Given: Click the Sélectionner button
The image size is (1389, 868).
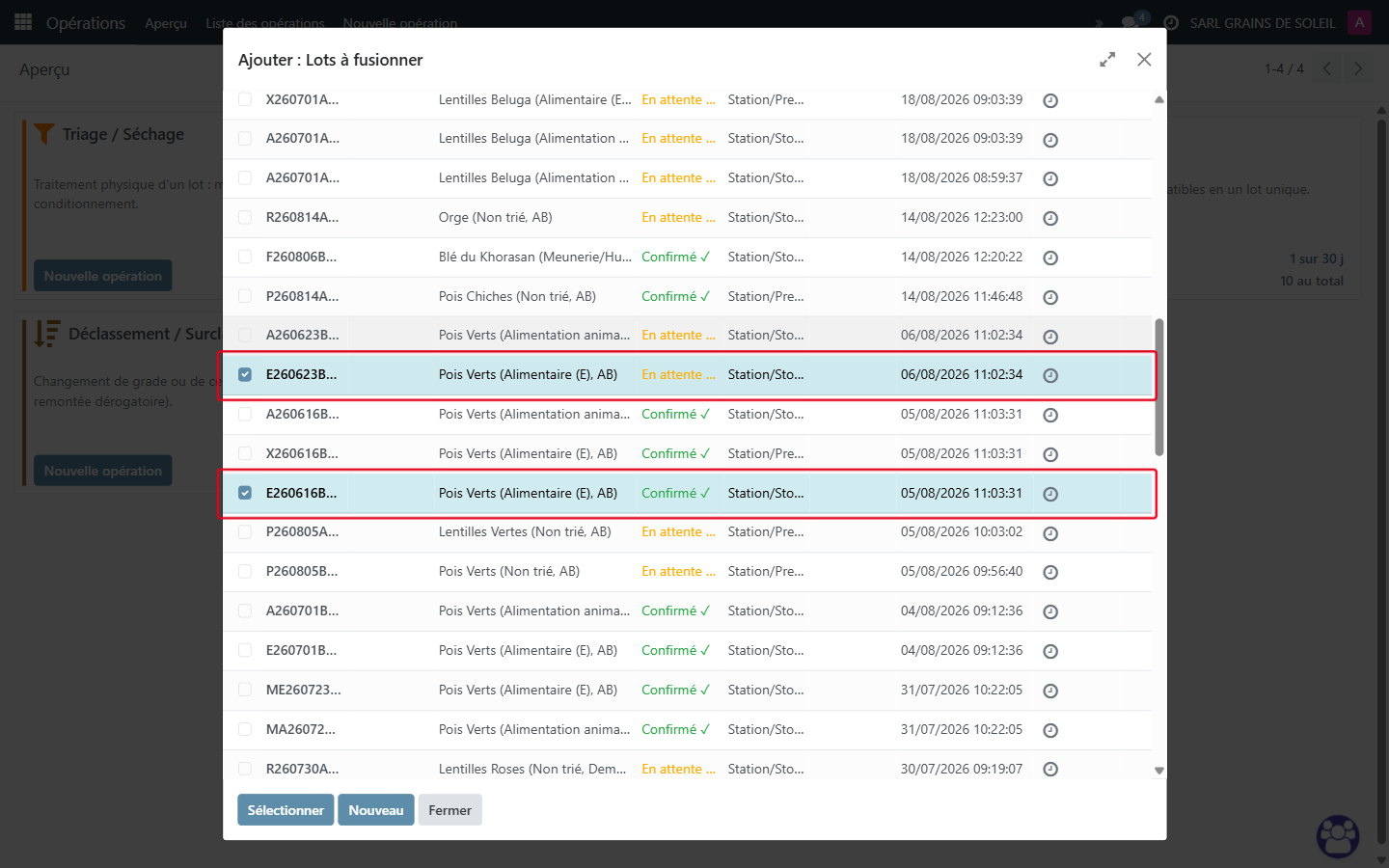Looking at the screenshot, I should coord(286,810).
